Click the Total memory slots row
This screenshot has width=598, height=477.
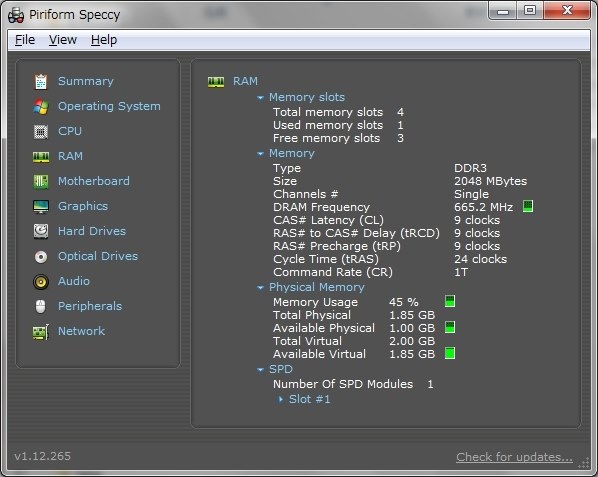coord(338,112)
